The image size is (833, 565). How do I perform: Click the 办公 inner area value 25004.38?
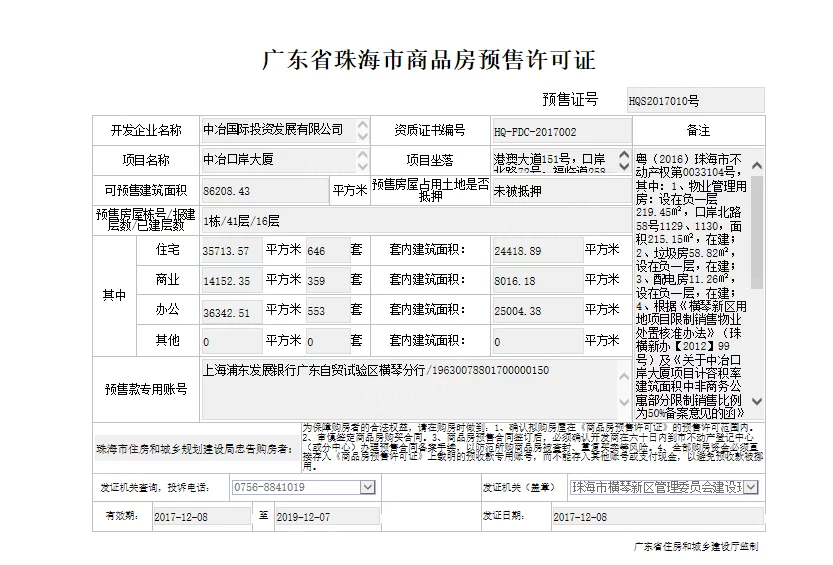click(538, 311)
